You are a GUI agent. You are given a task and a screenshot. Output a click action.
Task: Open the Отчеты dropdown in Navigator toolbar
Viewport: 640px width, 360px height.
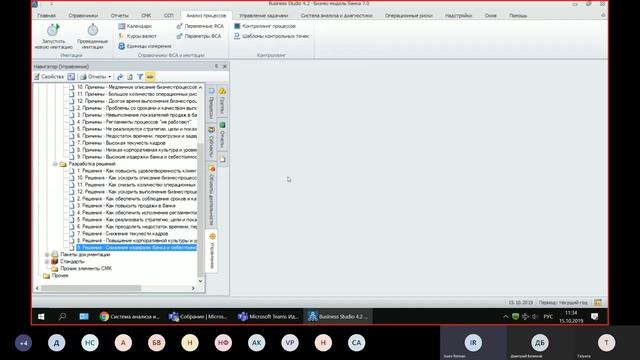[x=96, y=77]
